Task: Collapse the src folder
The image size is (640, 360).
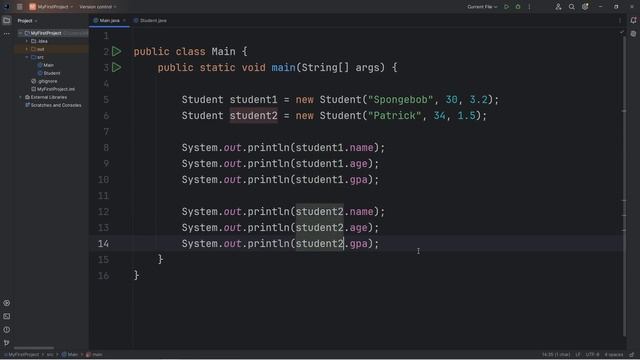Action: (27, 57)
